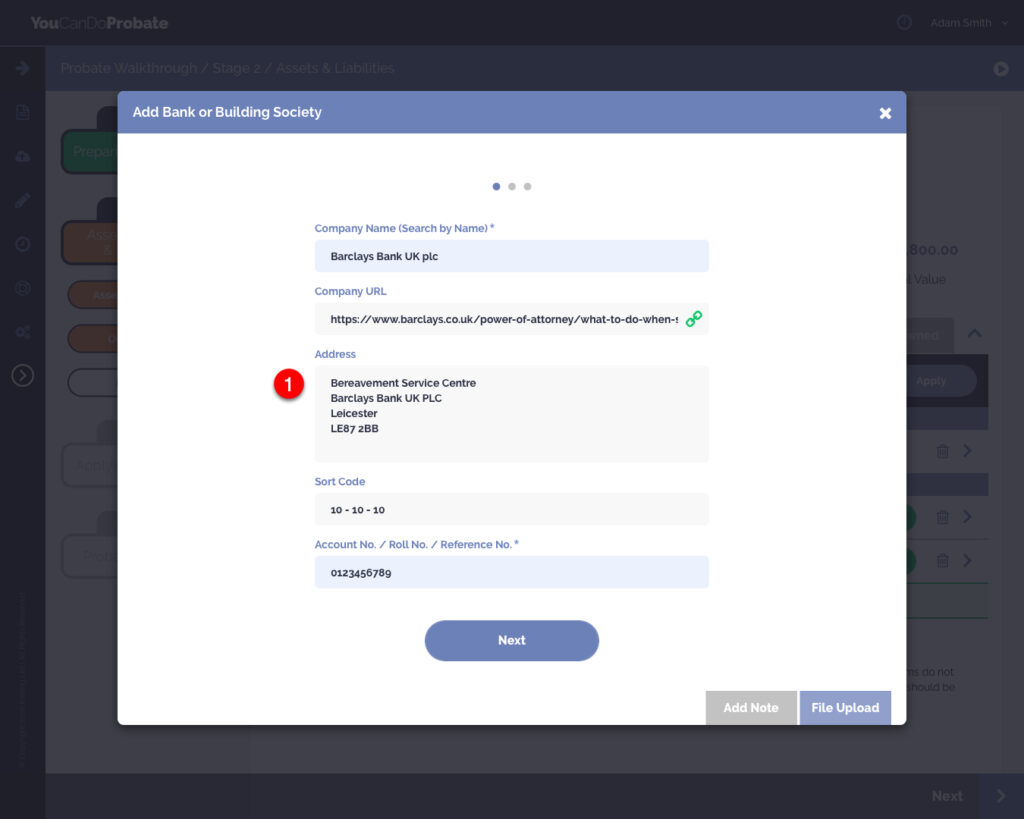Collapse the section using the up chevron
The height and width of the screenshot is (819, 1024).
click(974, 334)
